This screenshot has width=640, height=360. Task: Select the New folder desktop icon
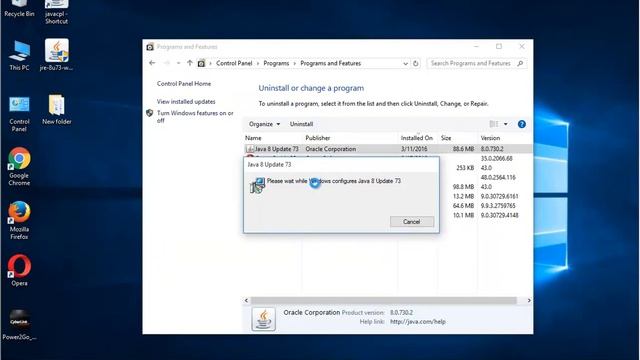56,109
